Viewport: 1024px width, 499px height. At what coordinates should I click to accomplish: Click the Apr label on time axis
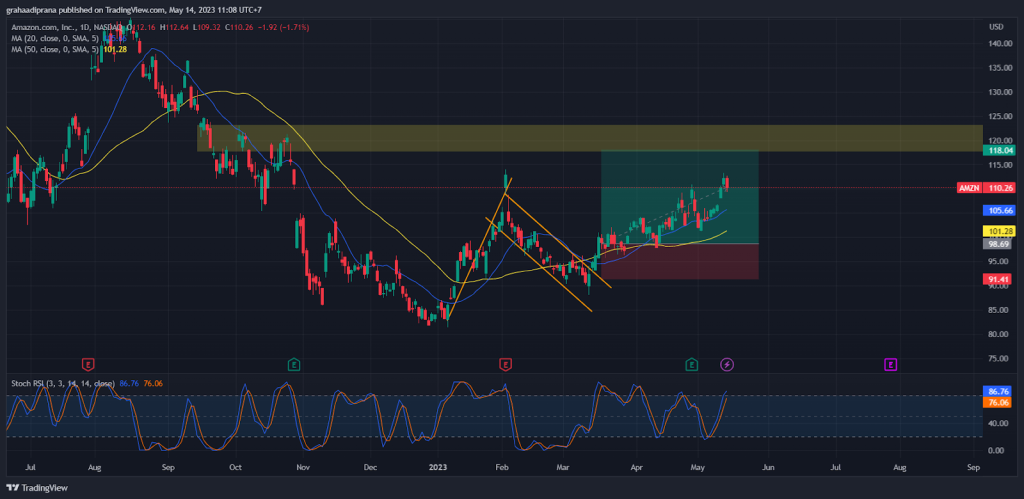(635, 468)
